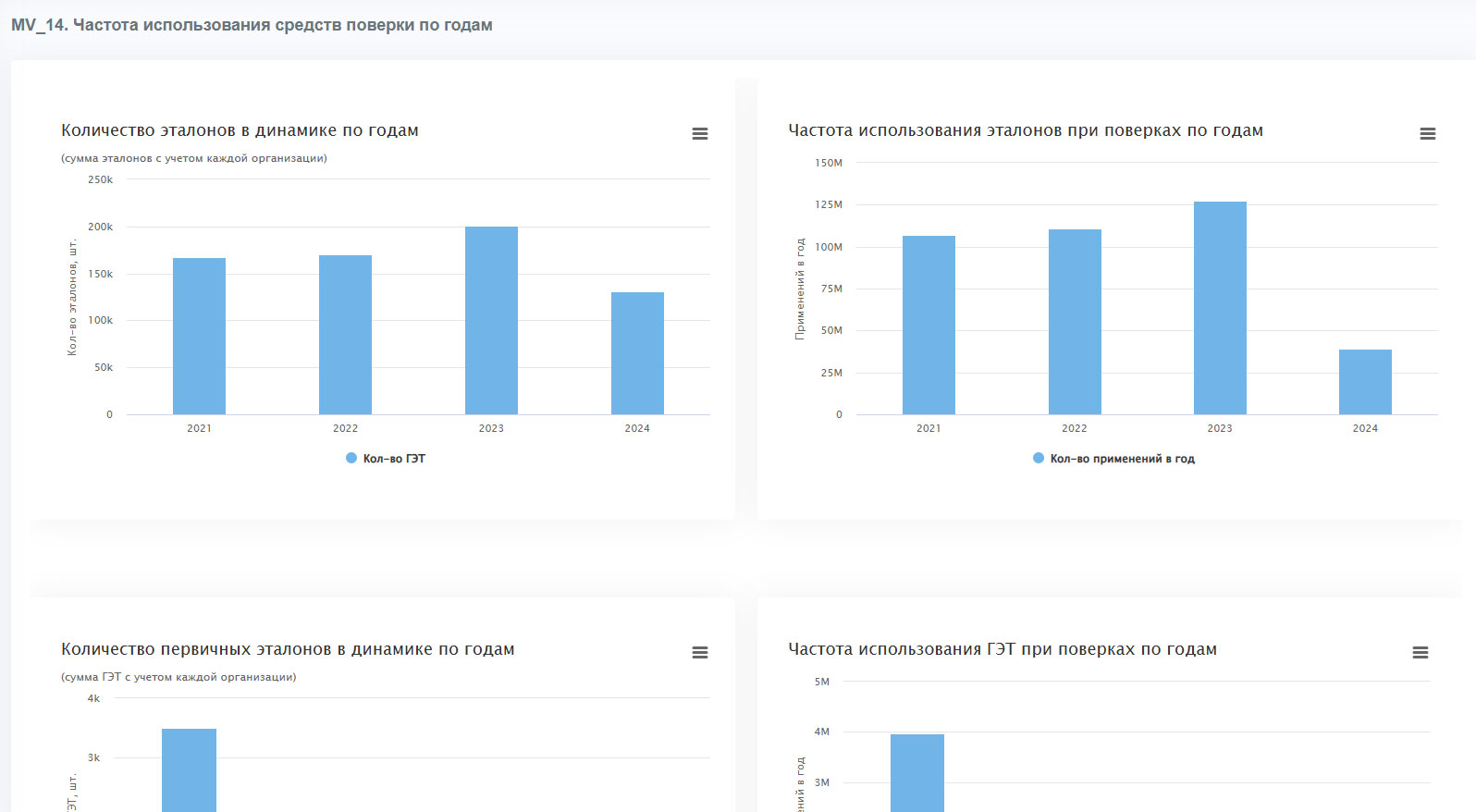Click the '2022' axis label under 'Частота использования эталонов' chart

1075,428
